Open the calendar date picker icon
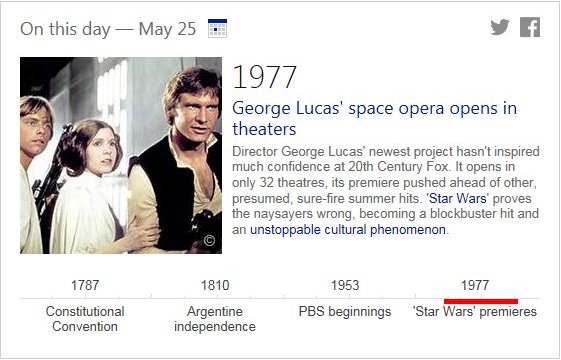Image resolution: width=561 pixels, height=360 pixels. 217,28
